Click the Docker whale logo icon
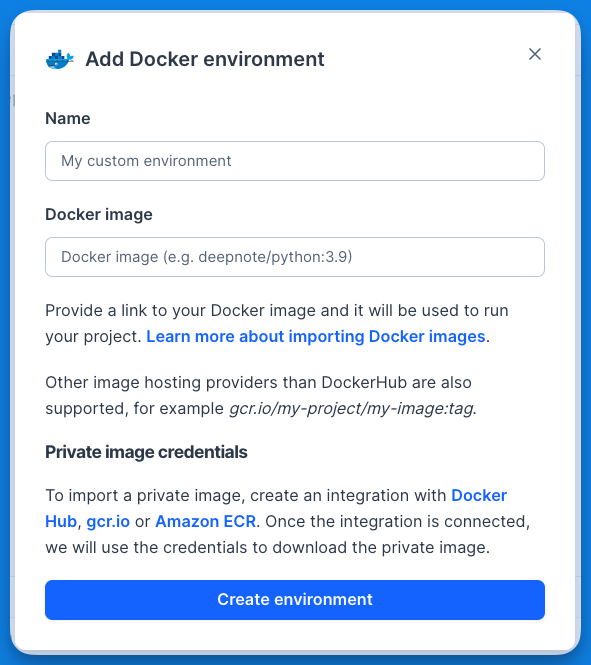This screenshot has width=591, height=665. click(60, 59)
